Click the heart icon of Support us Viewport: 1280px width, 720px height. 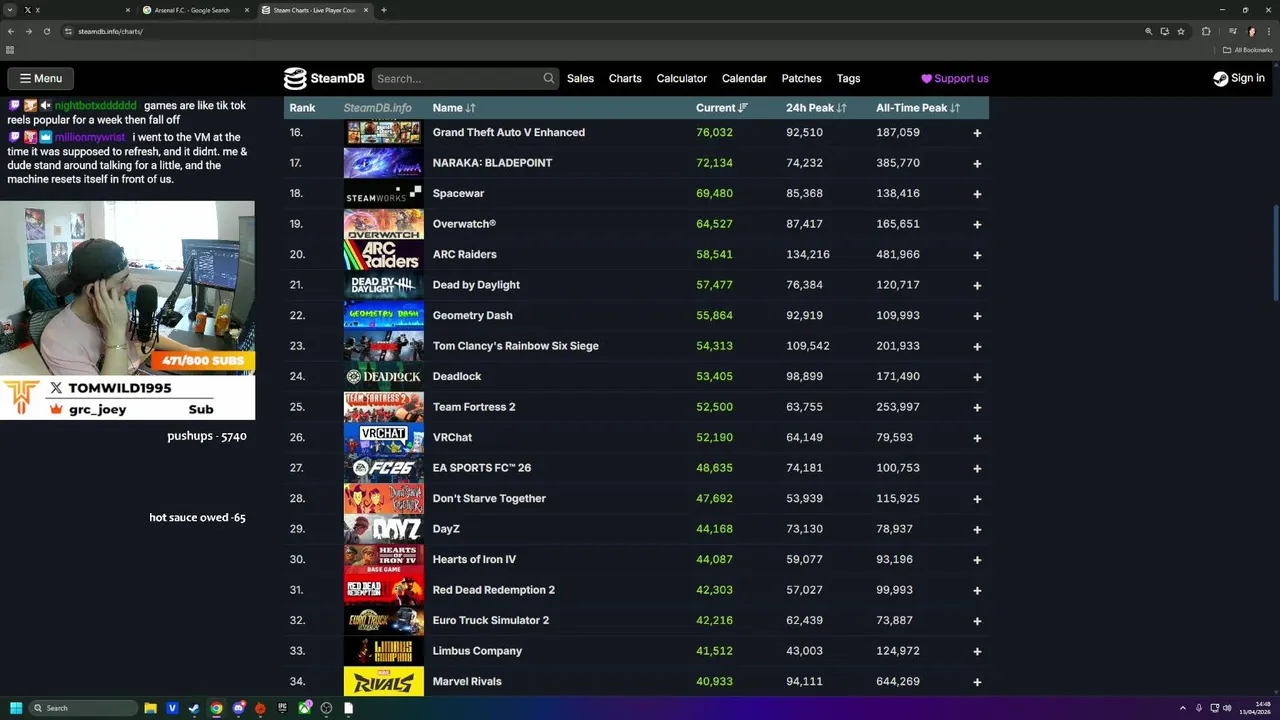coord(926,79)
